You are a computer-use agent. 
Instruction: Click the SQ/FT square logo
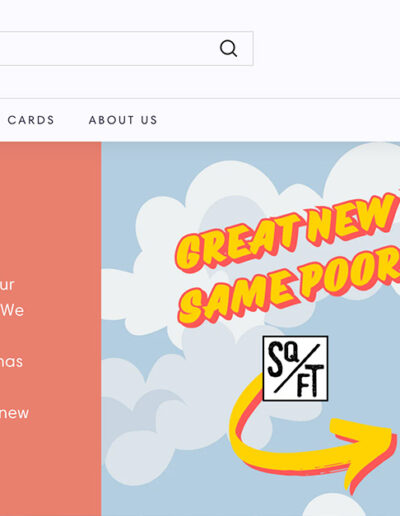pyautogui.click(x=295, y=368)
